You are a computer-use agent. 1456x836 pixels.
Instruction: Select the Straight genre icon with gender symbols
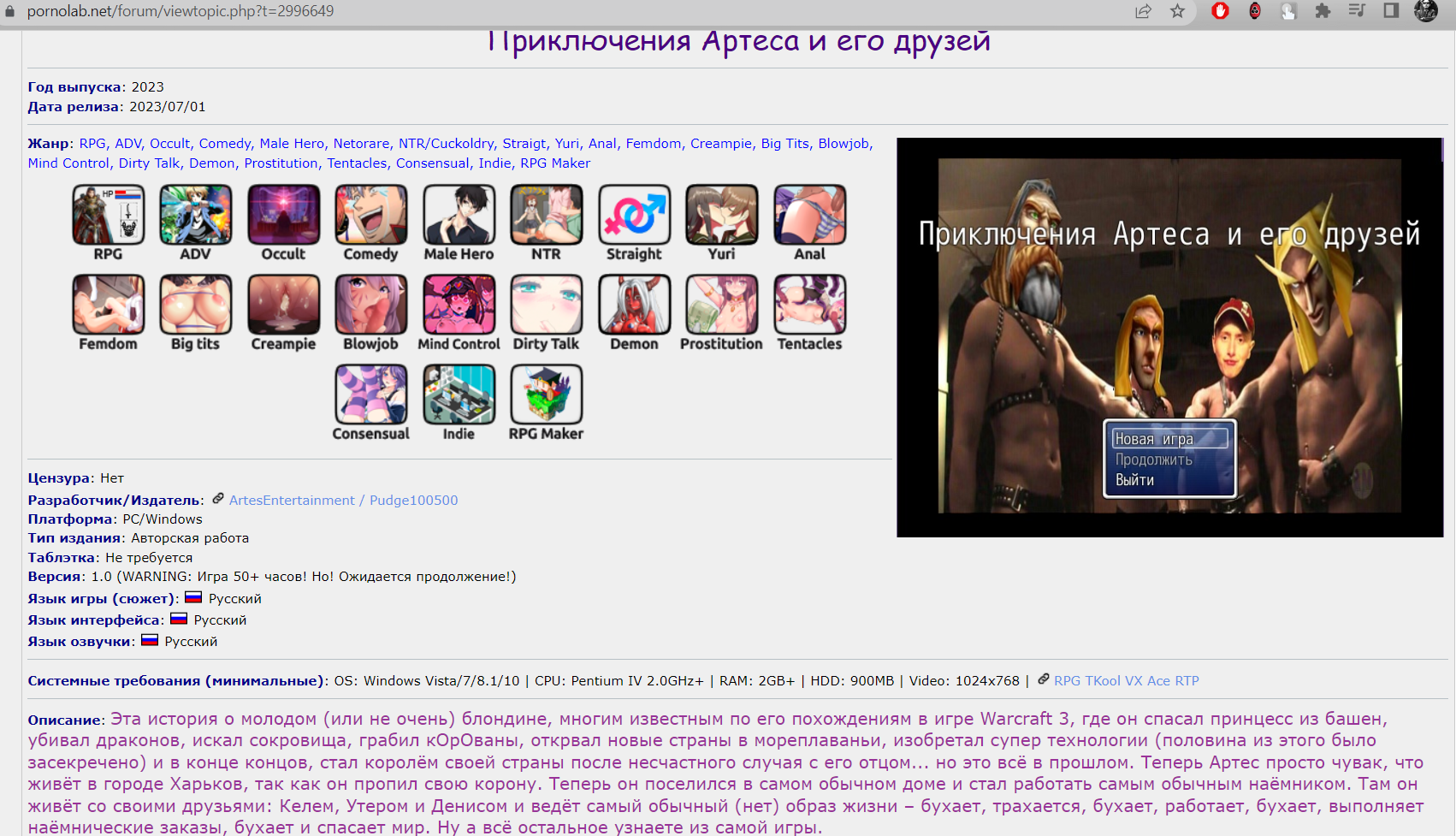click(635, 215)
